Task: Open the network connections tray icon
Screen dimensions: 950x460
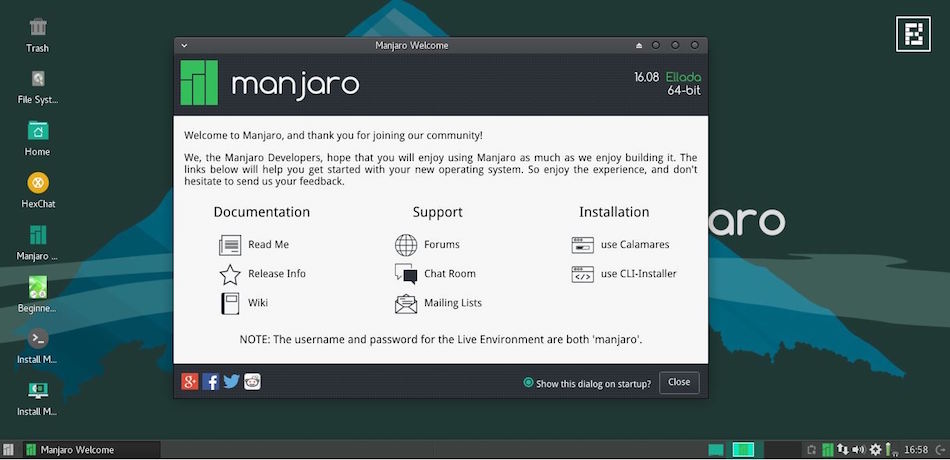Action: tap(843, 449)
